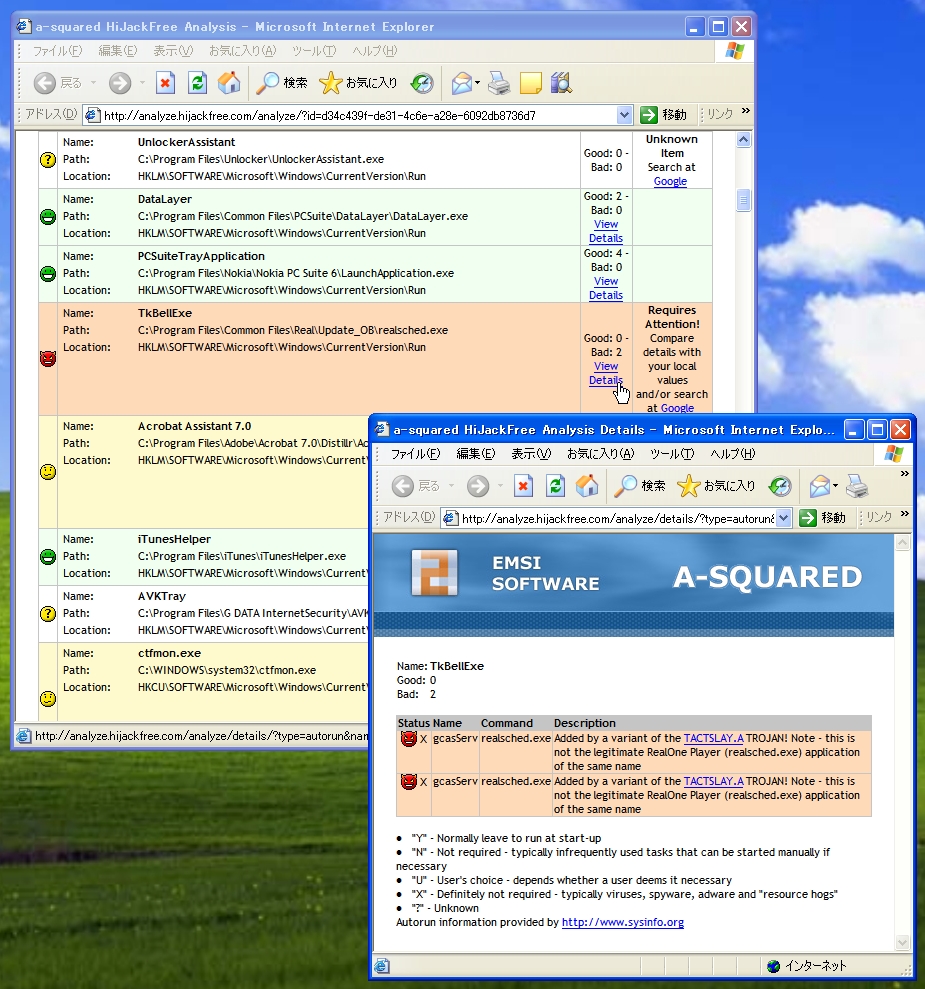
Task: Click the yellow smiley beside Acrobat Assistant 7.0
Action: pyautogui.click(x=48, y=472)
